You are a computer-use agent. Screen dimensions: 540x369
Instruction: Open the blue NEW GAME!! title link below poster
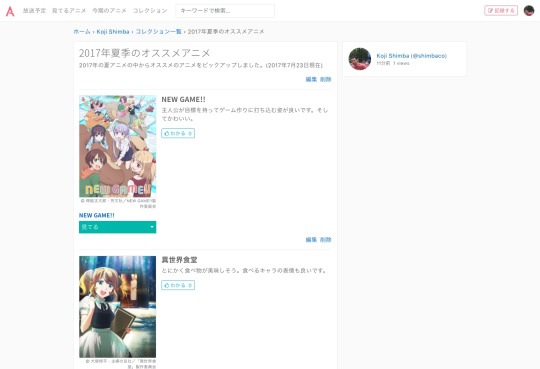pyautogui.click(x=97, y=215)
